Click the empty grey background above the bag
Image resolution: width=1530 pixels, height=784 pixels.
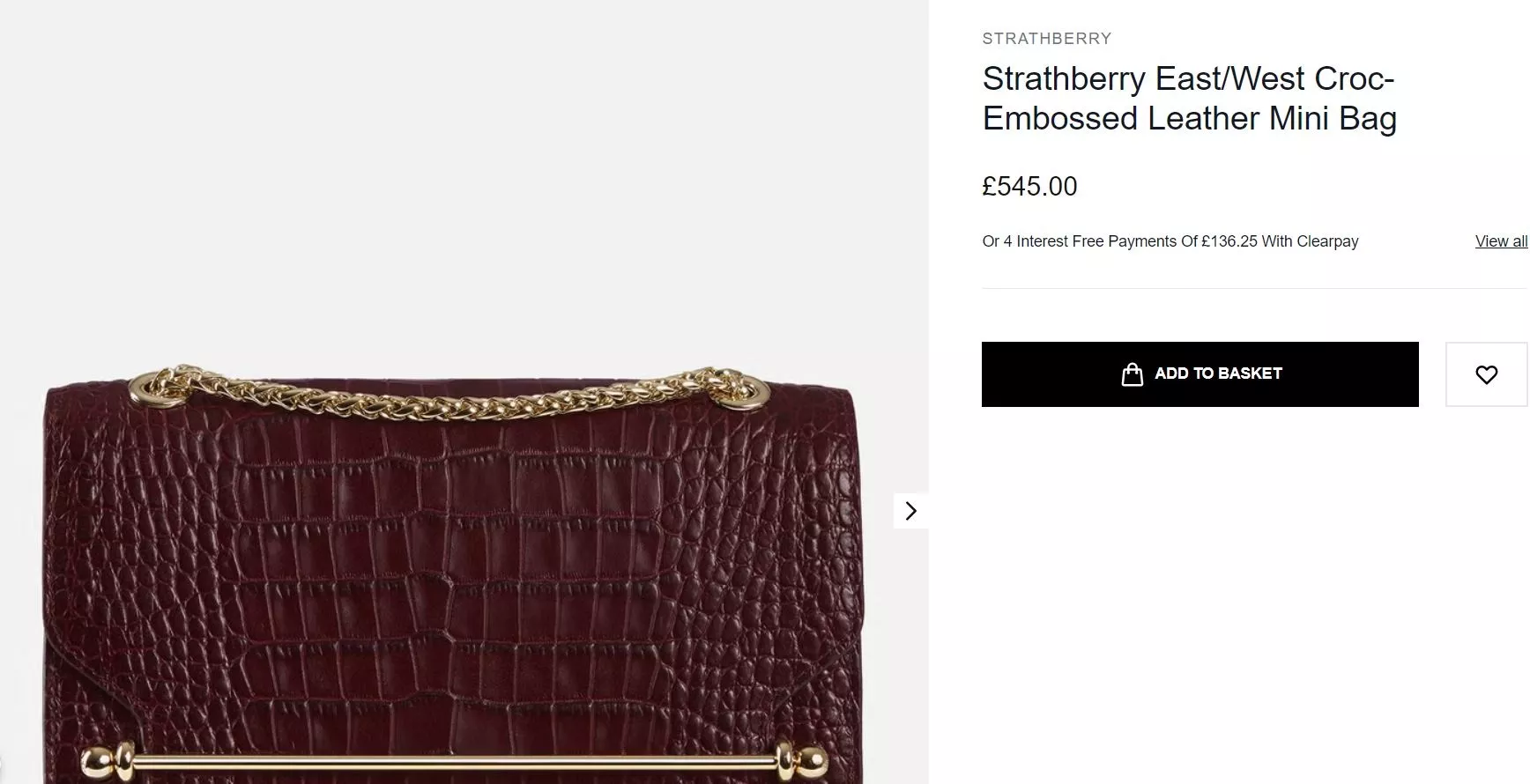pyautogui.click(x=458, y=176)
